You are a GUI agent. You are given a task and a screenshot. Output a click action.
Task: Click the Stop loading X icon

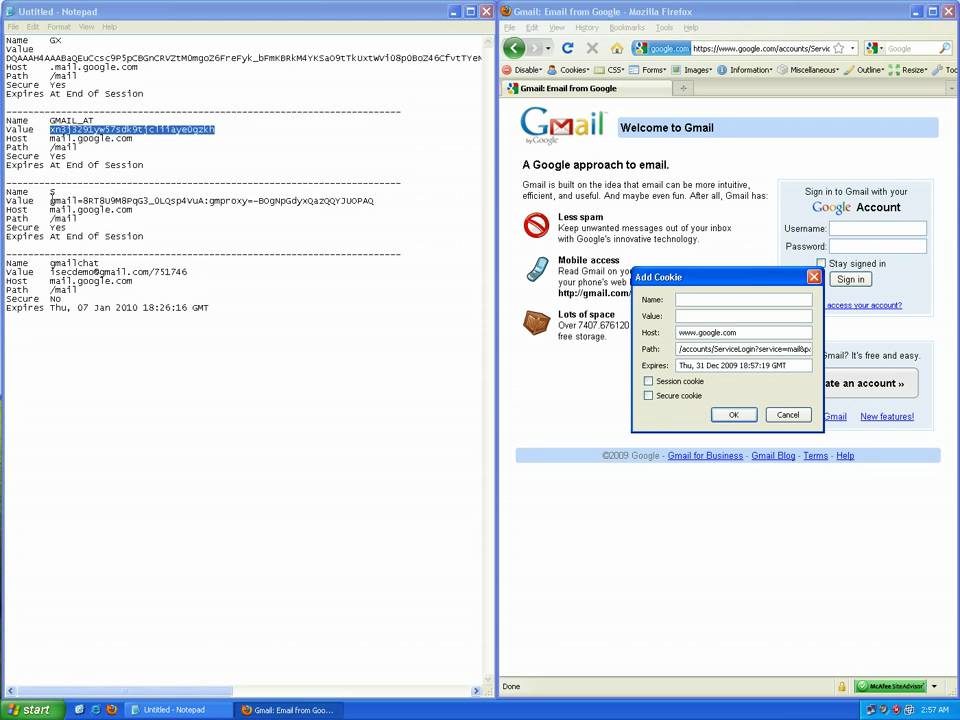(592, 48)
